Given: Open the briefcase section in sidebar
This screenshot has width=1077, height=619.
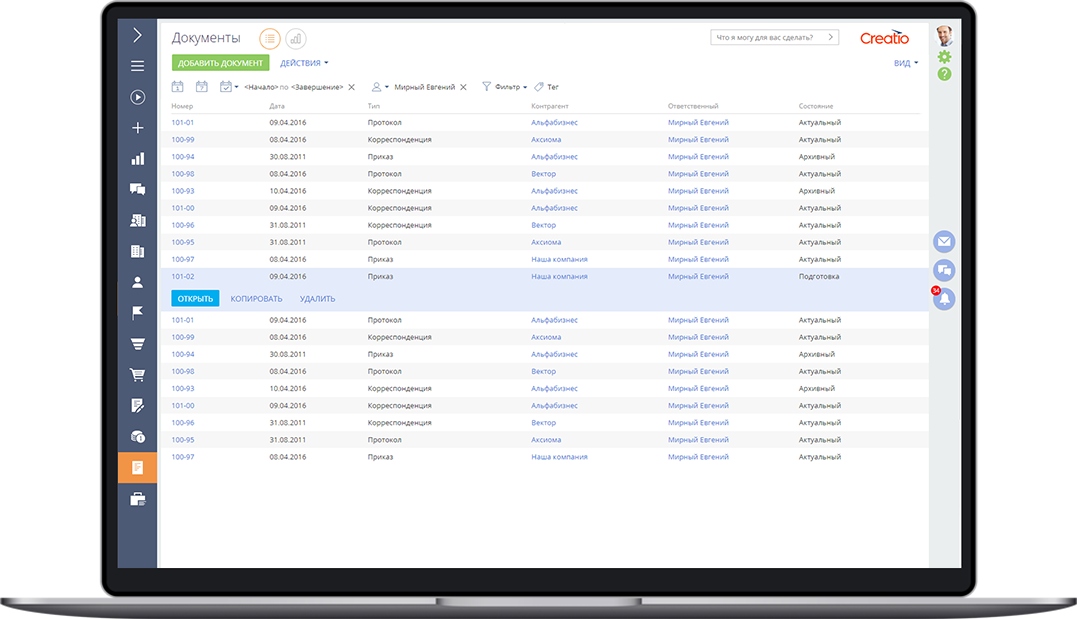Looking at the screenshot, I should tap(137, 499).
